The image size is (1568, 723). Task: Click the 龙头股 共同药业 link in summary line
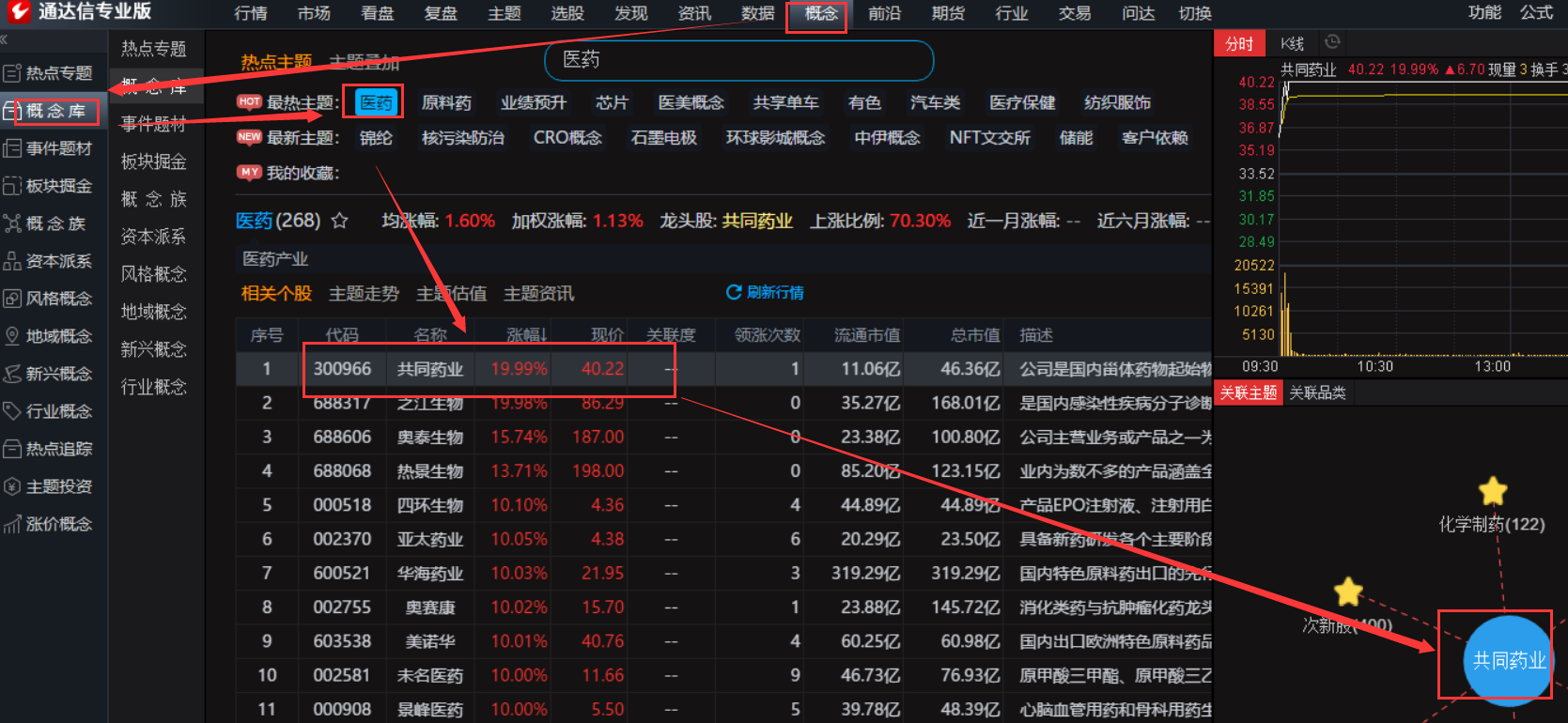click(x=757, y=221)
